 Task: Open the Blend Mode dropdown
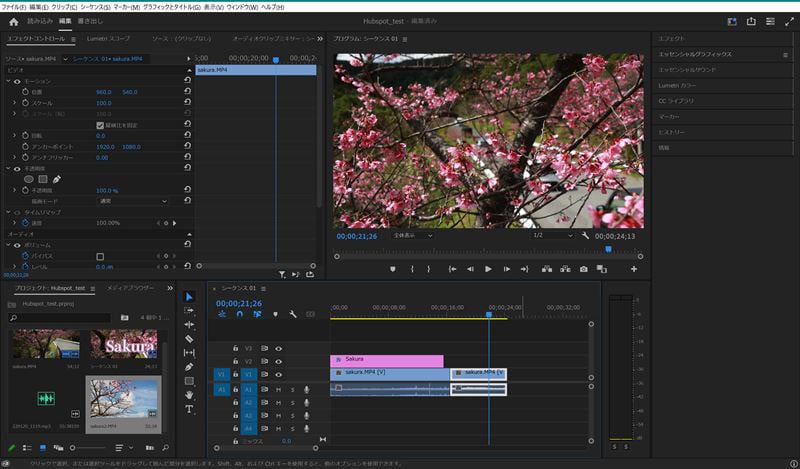(x=132, y=201)
